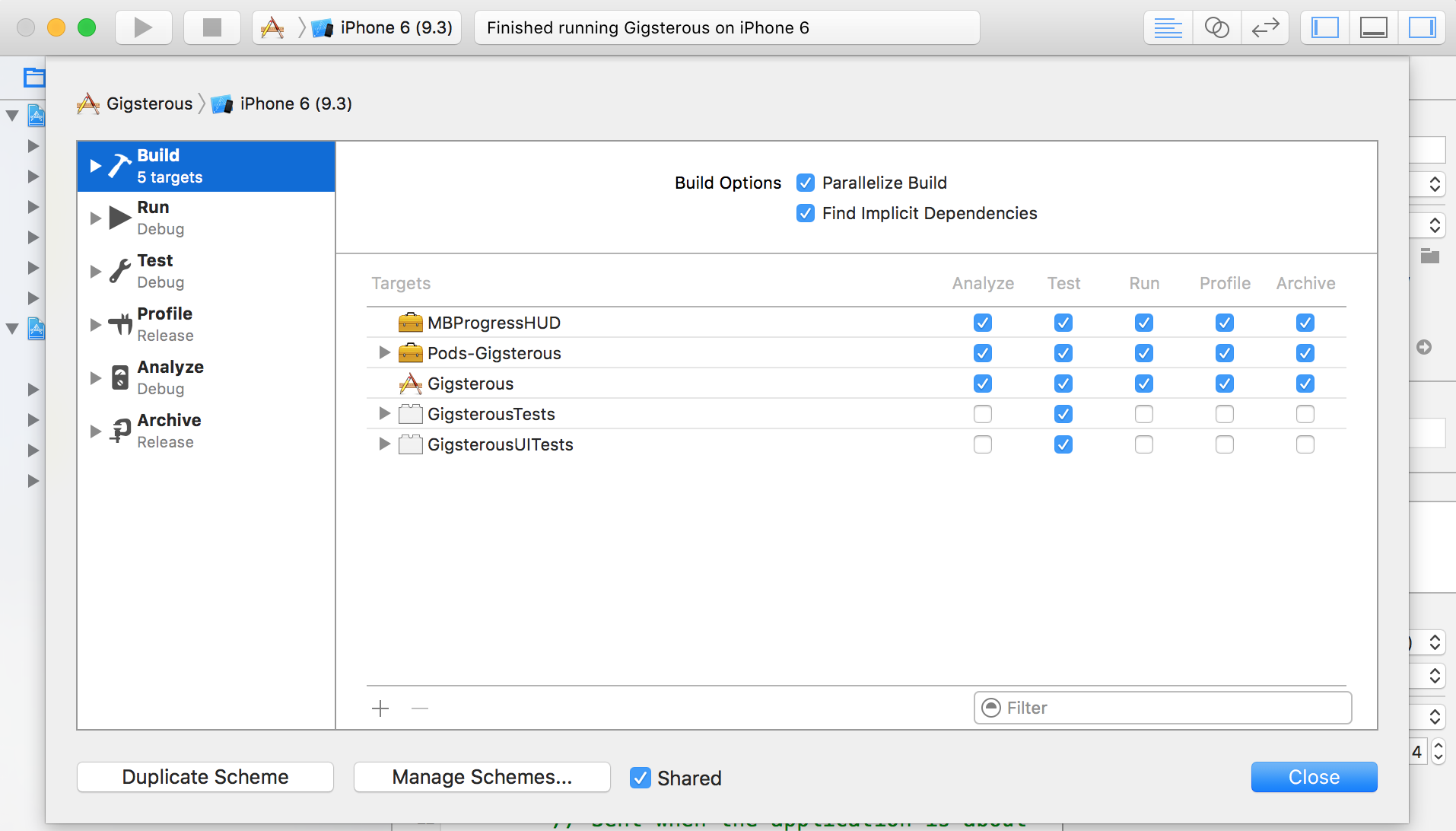Select the Run Debug action
This screenshot has width=1456, height=831.
click(206, 218)
